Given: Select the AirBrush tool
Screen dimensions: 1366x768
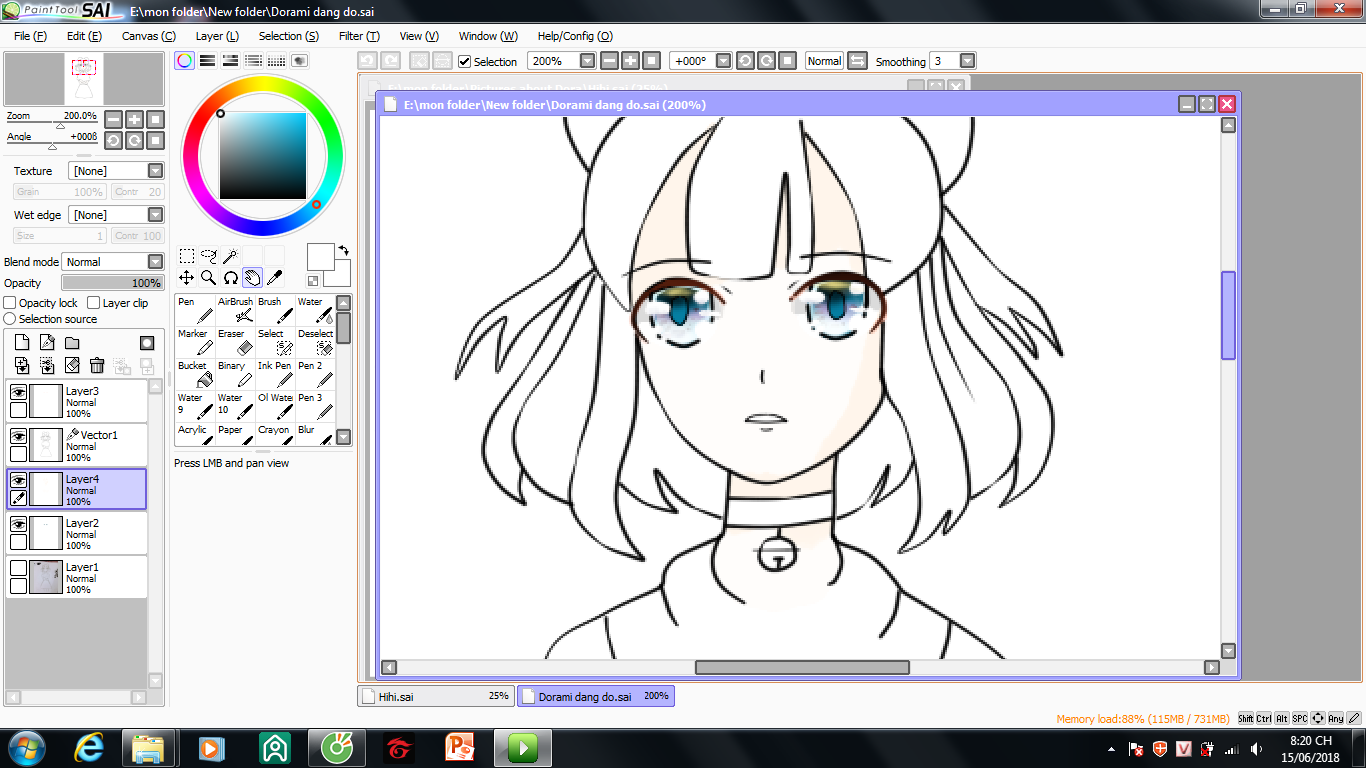Looking at the screenshot, I should coord(235,311).
